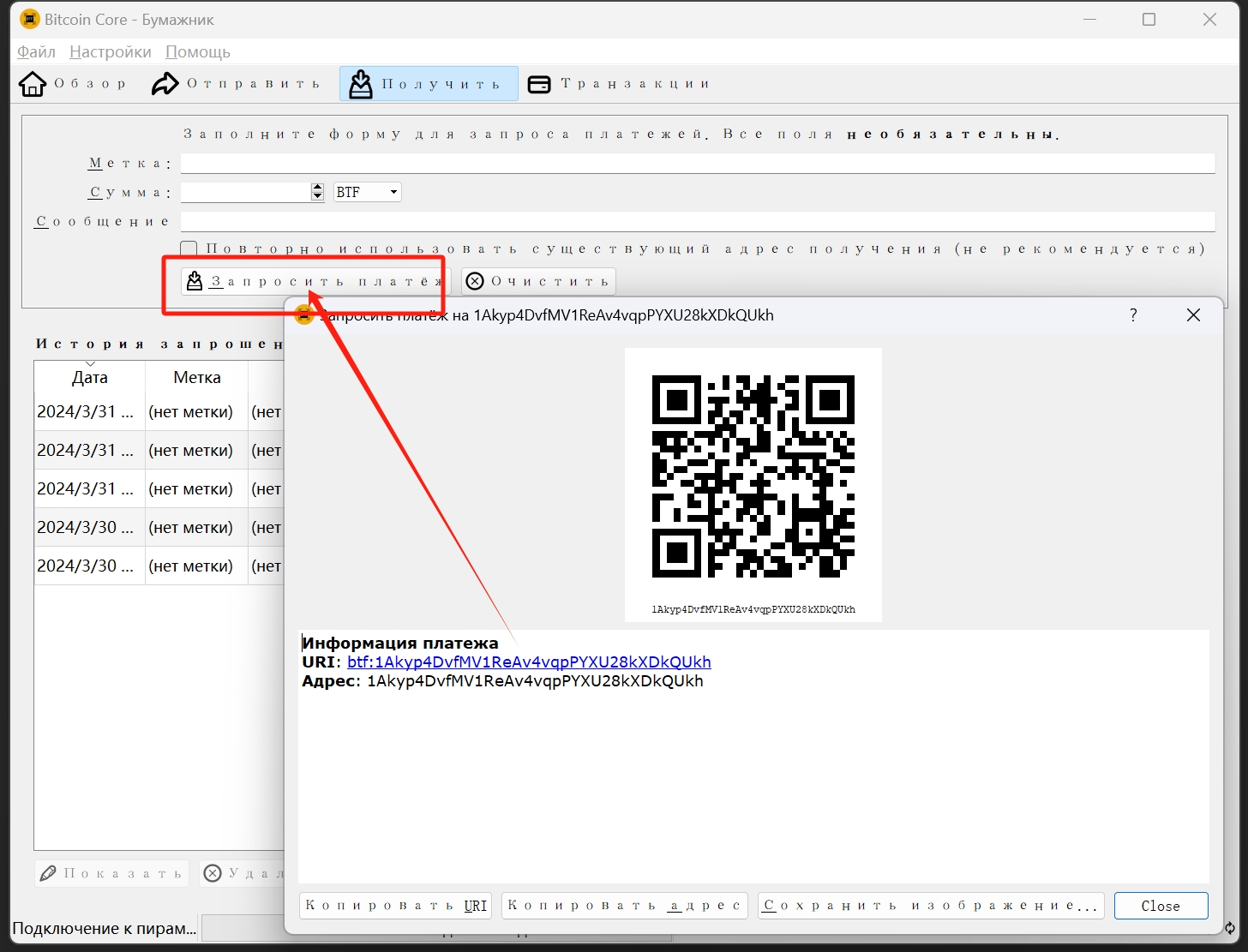Click the Показать button below the history
The width and height of the screenshot is (1248, 952).
[x=111, y=873]
